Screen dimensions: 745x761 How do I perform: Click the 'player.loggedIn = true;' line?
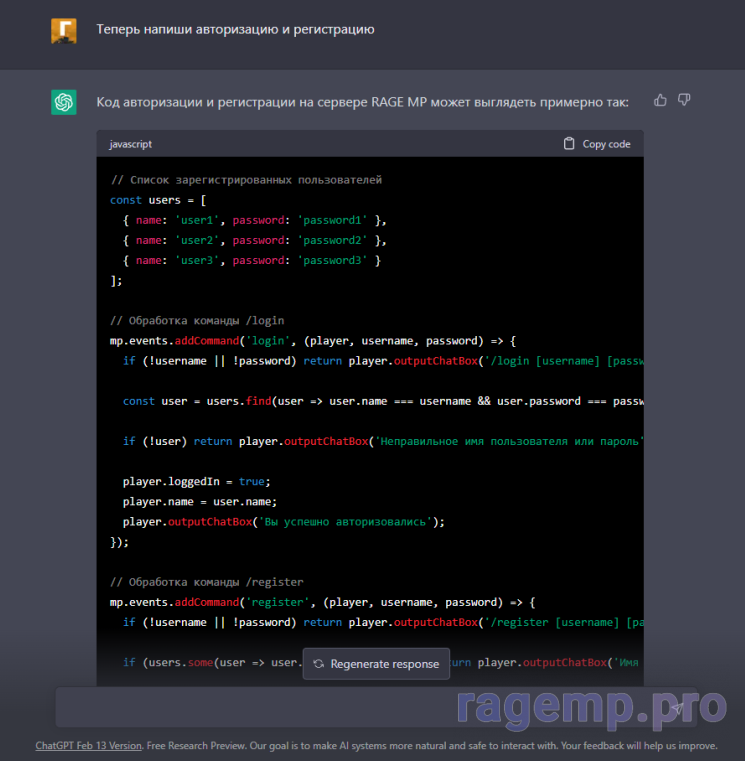[x=197, y=481]
